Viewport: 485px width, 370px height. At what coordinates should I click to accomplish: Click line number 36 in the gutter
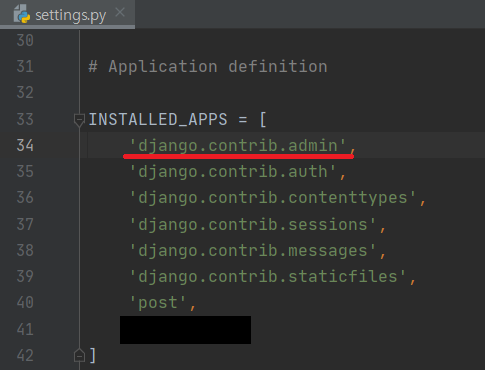(25, 198)
